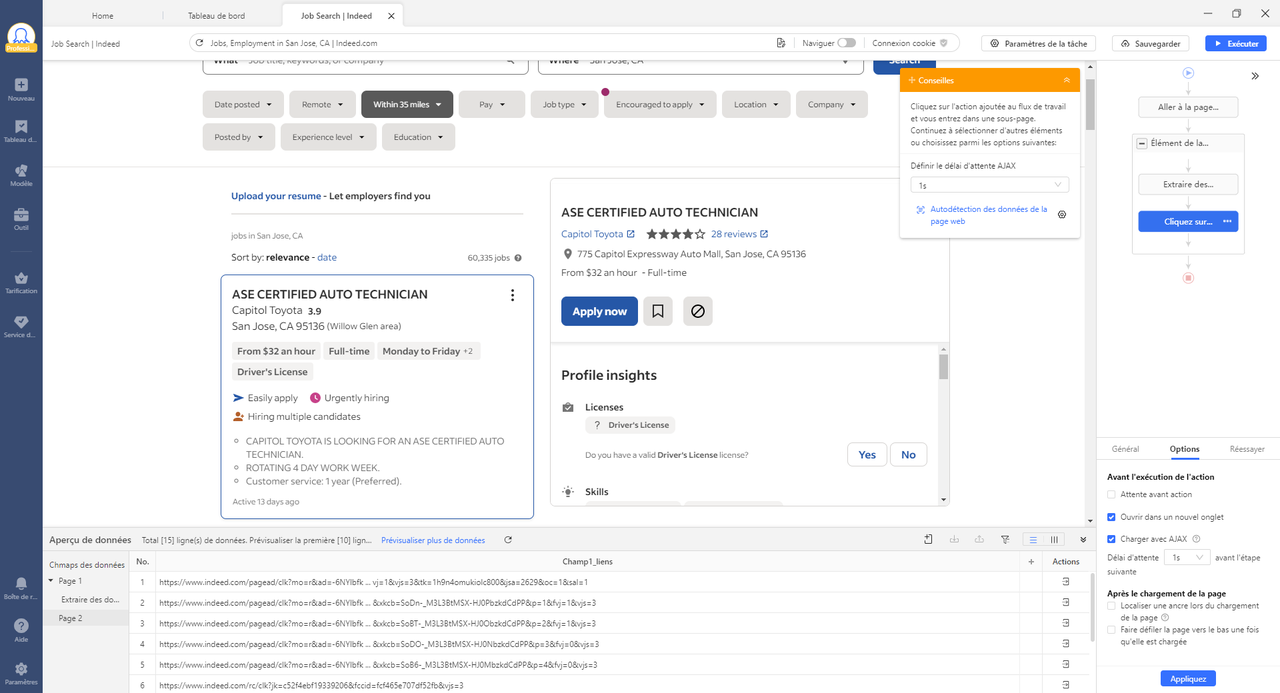1280x693 pixels.
Task: Click the job details panel scrollbar
Action: (x=943, y=367)
